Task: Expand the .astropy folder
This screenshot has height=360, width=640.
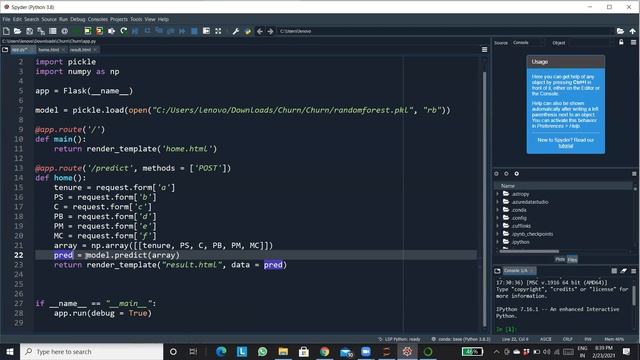Action: point(497,194)
